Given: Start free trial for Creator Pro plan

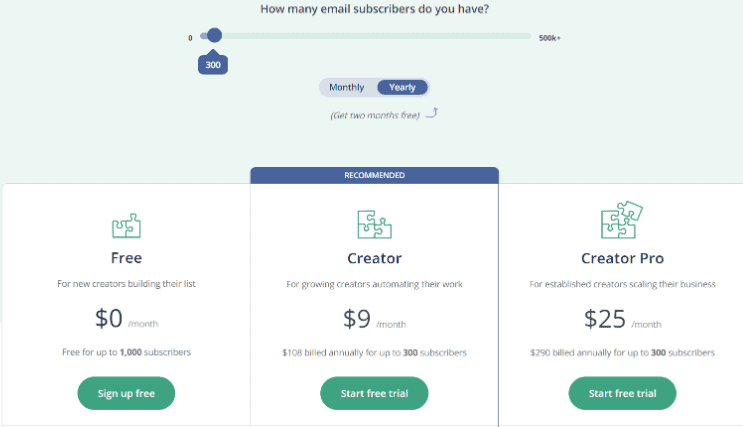Looking at the screenshot, I should click(622, 393).
